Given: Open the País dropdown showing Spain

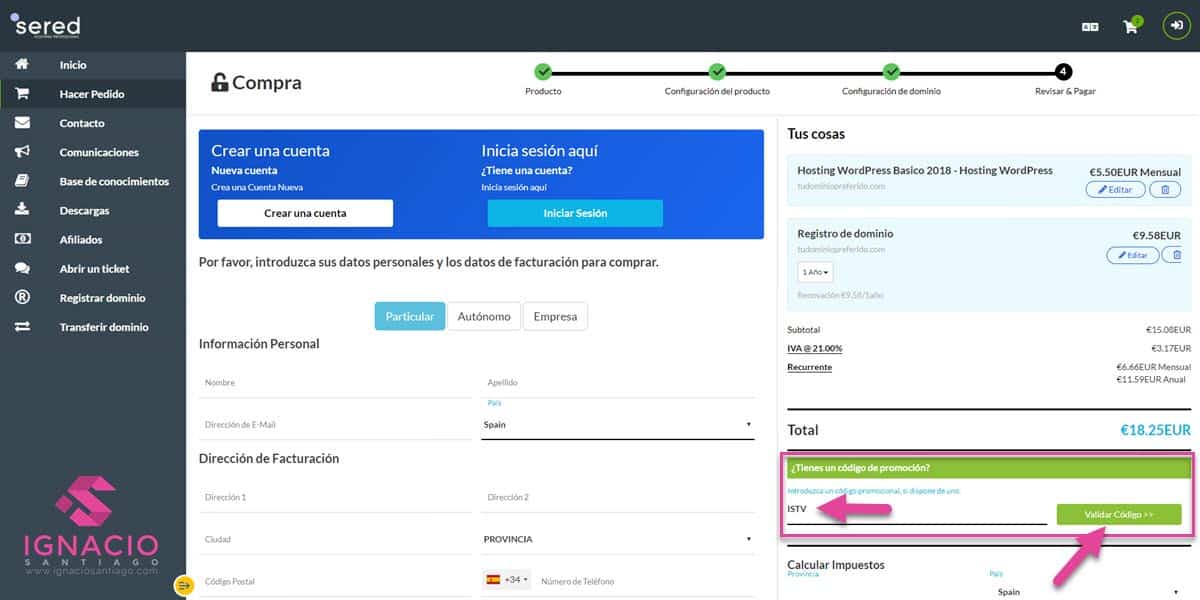Looking at the screenshot, I should [x=619, y=424].
